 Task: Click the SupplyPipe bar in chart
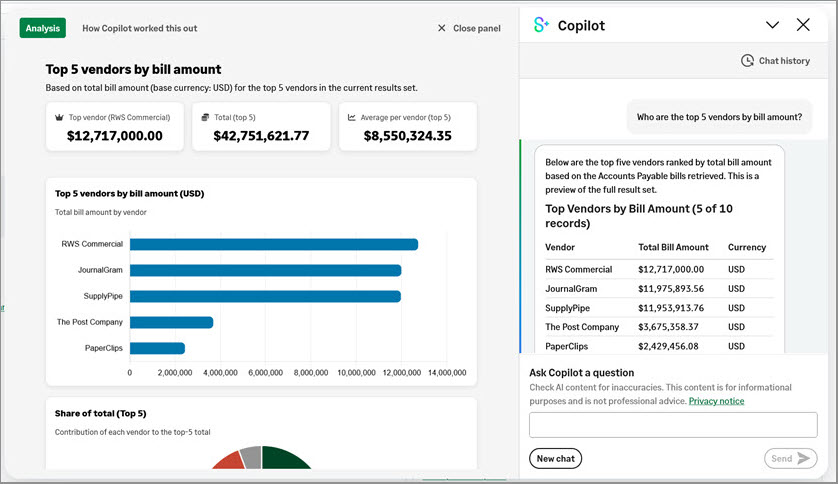265,296
